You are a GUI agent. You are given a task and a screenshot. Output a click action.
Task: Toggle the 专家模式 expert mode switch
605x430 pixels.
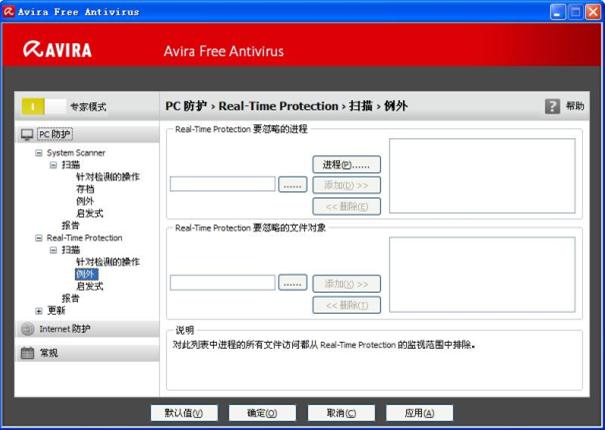44,107
